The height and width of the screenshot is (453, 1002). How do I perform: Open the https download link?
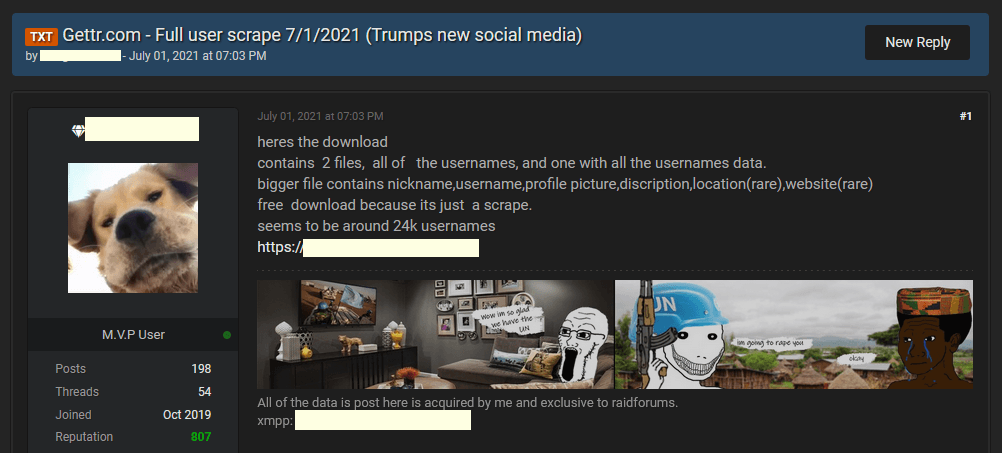pyautogui.click(x=368, y=247)
